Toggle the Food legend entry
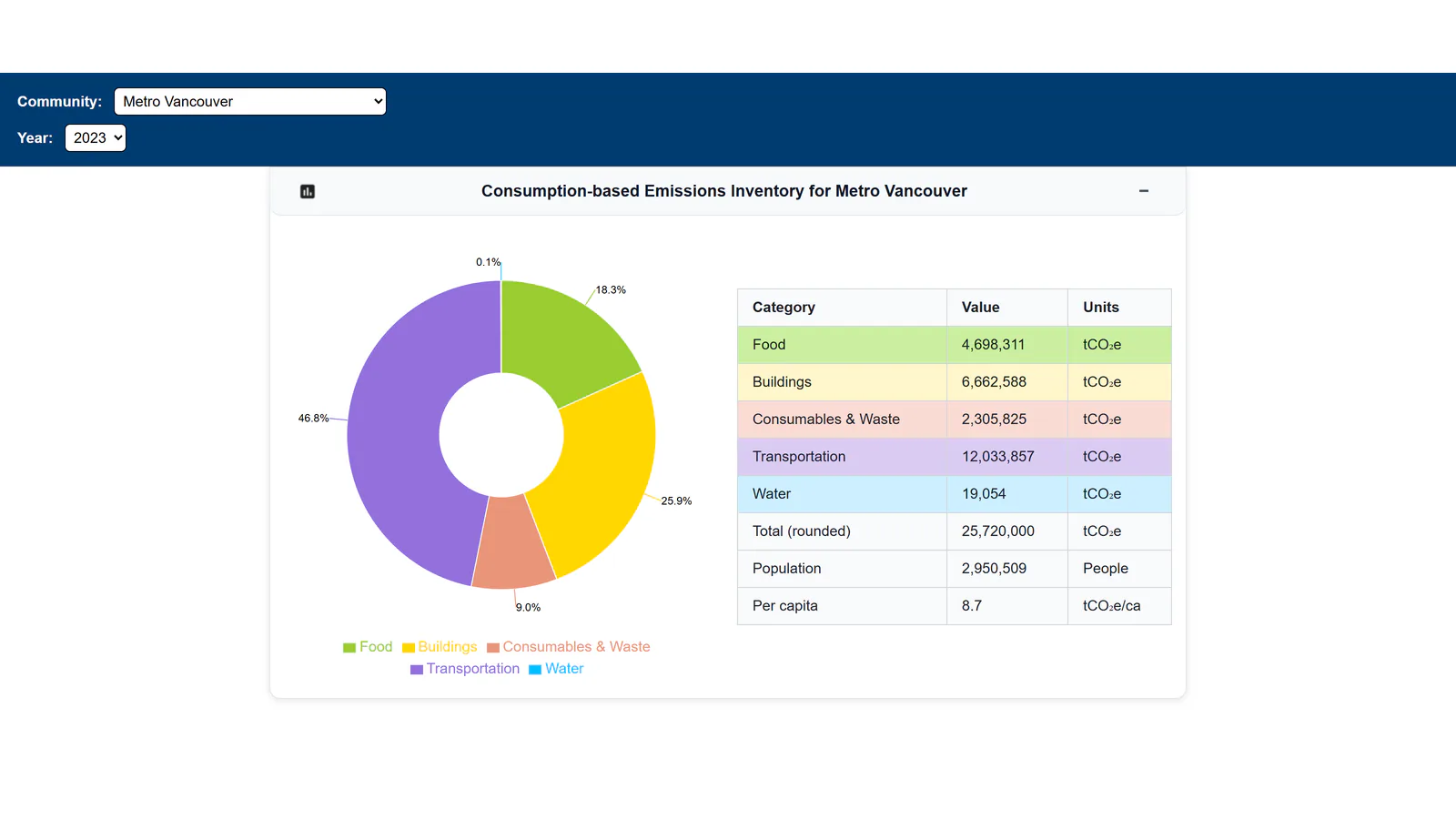 [x=368, y=647]
